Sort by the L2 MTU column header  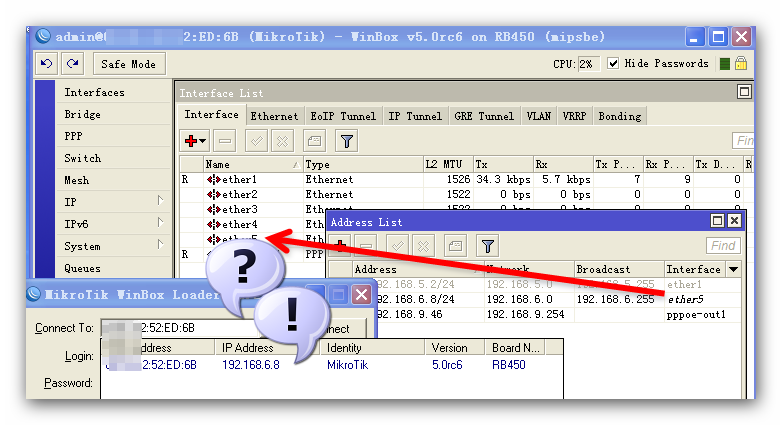(x=447, y=164)
